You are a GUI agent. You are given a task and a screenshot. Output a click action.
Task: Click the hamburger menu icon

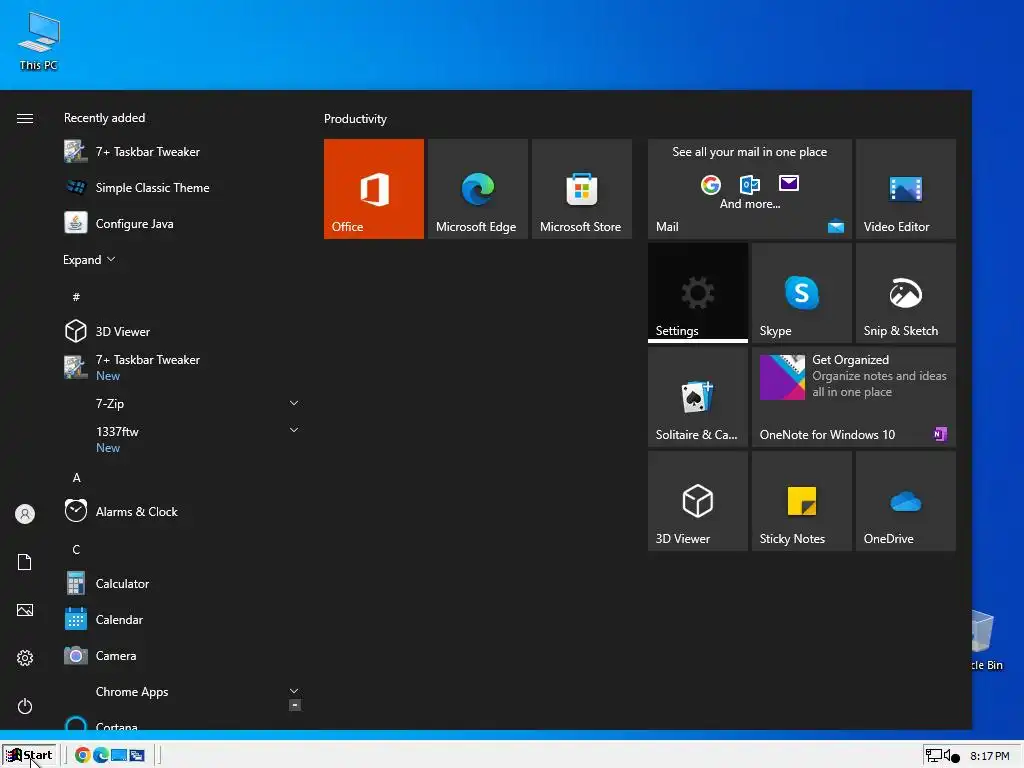tap(25, 118)
